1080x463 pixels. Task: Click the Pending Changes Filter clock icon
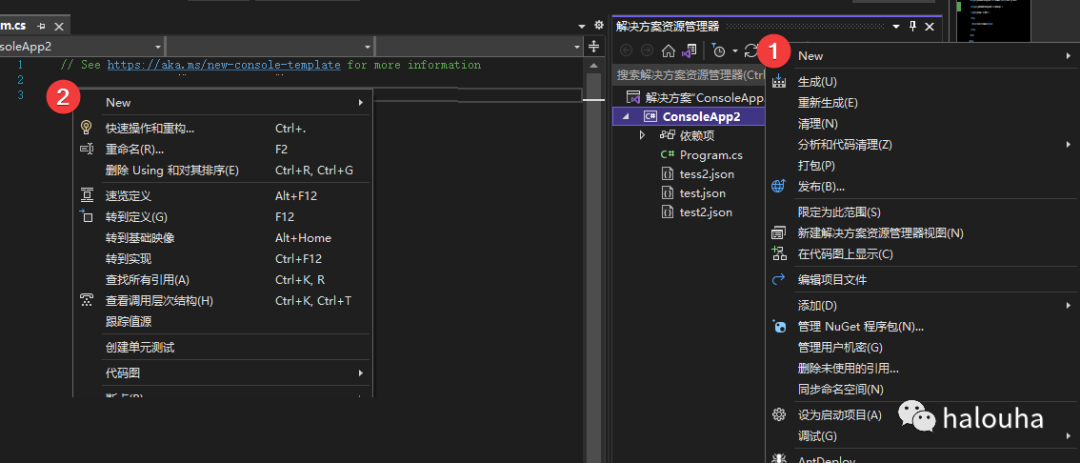[718, 51]
